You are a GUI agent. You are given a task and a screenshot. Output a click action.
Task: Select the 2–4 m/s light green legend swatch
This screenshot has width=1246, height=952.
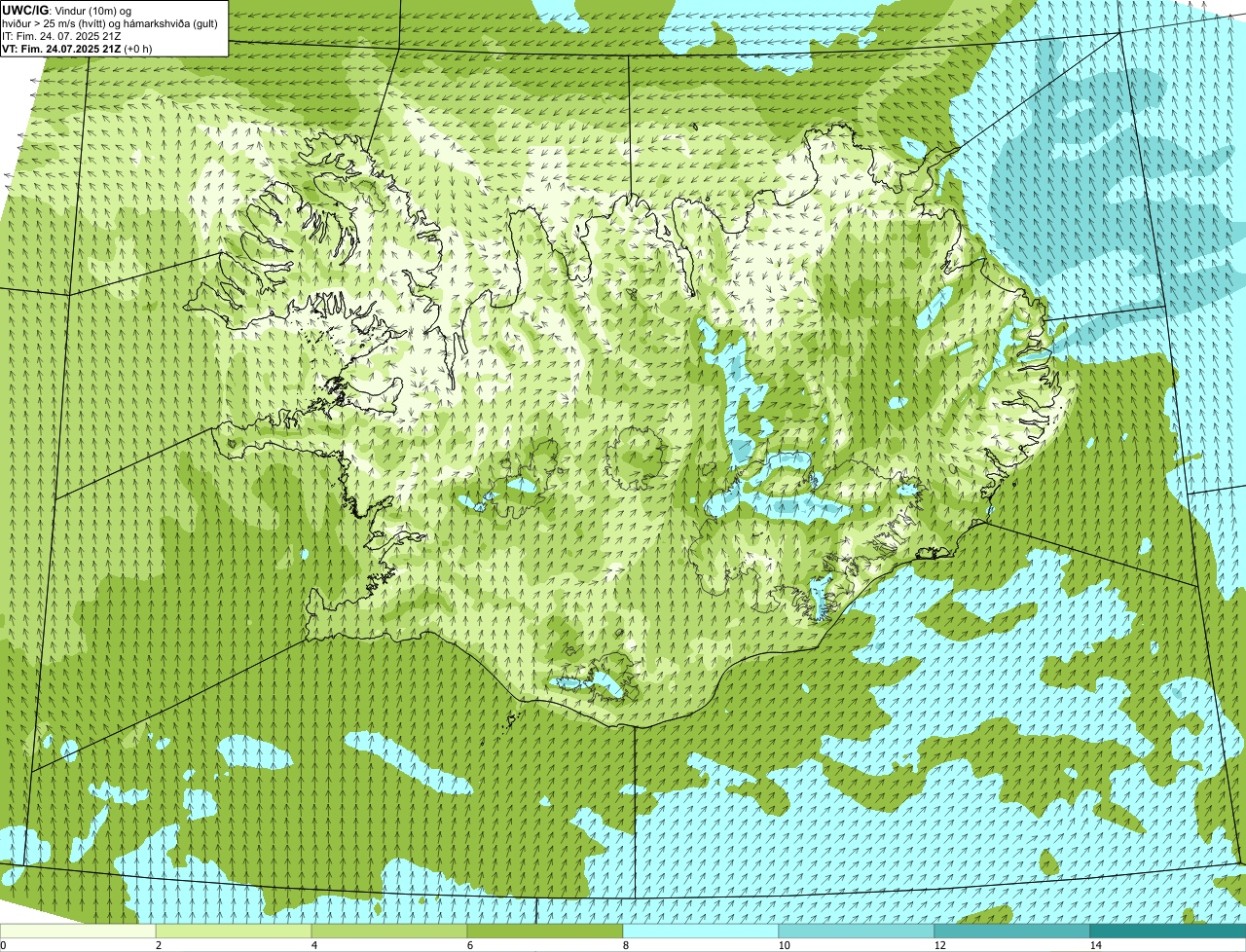pos(234,931)
